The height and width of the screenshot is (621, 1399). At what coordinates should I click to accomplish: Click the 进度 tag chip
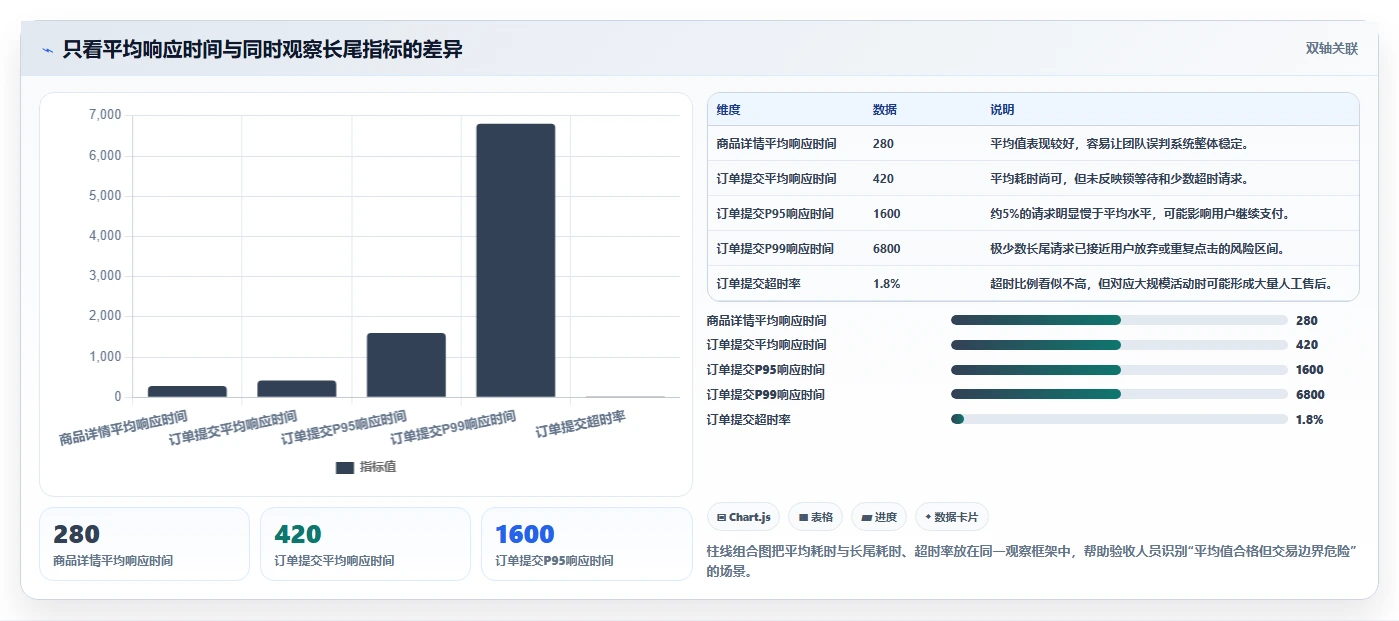pos(879,517)
